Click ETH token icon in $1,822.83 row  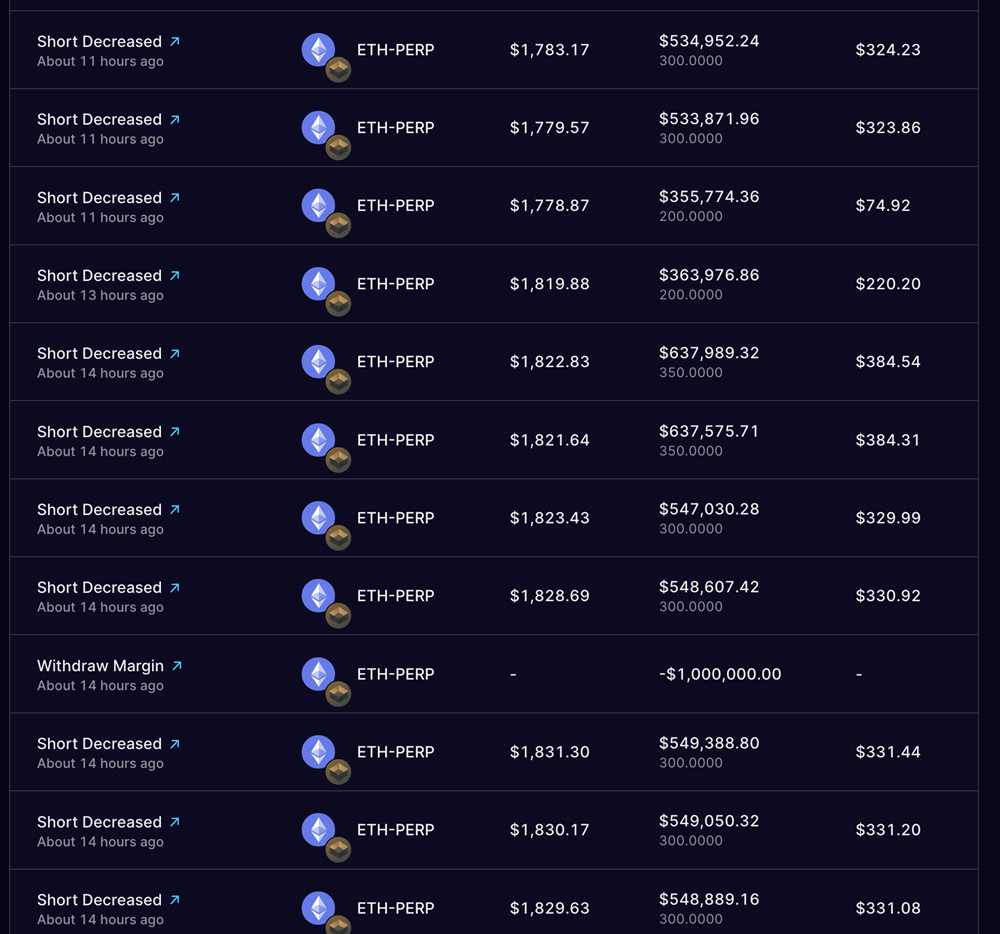coord(318,361)
